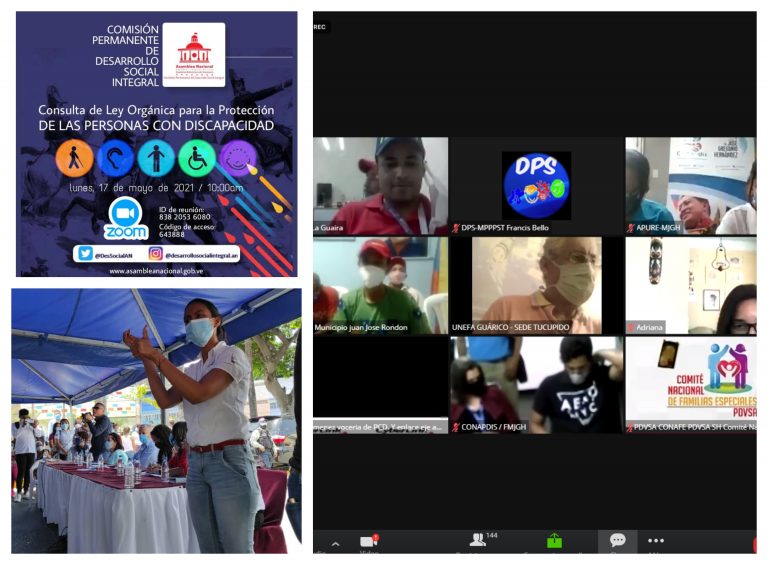Click the muted mic icon beside Adriana
Viewport: 768px width, 565px height.
(631, 327)
